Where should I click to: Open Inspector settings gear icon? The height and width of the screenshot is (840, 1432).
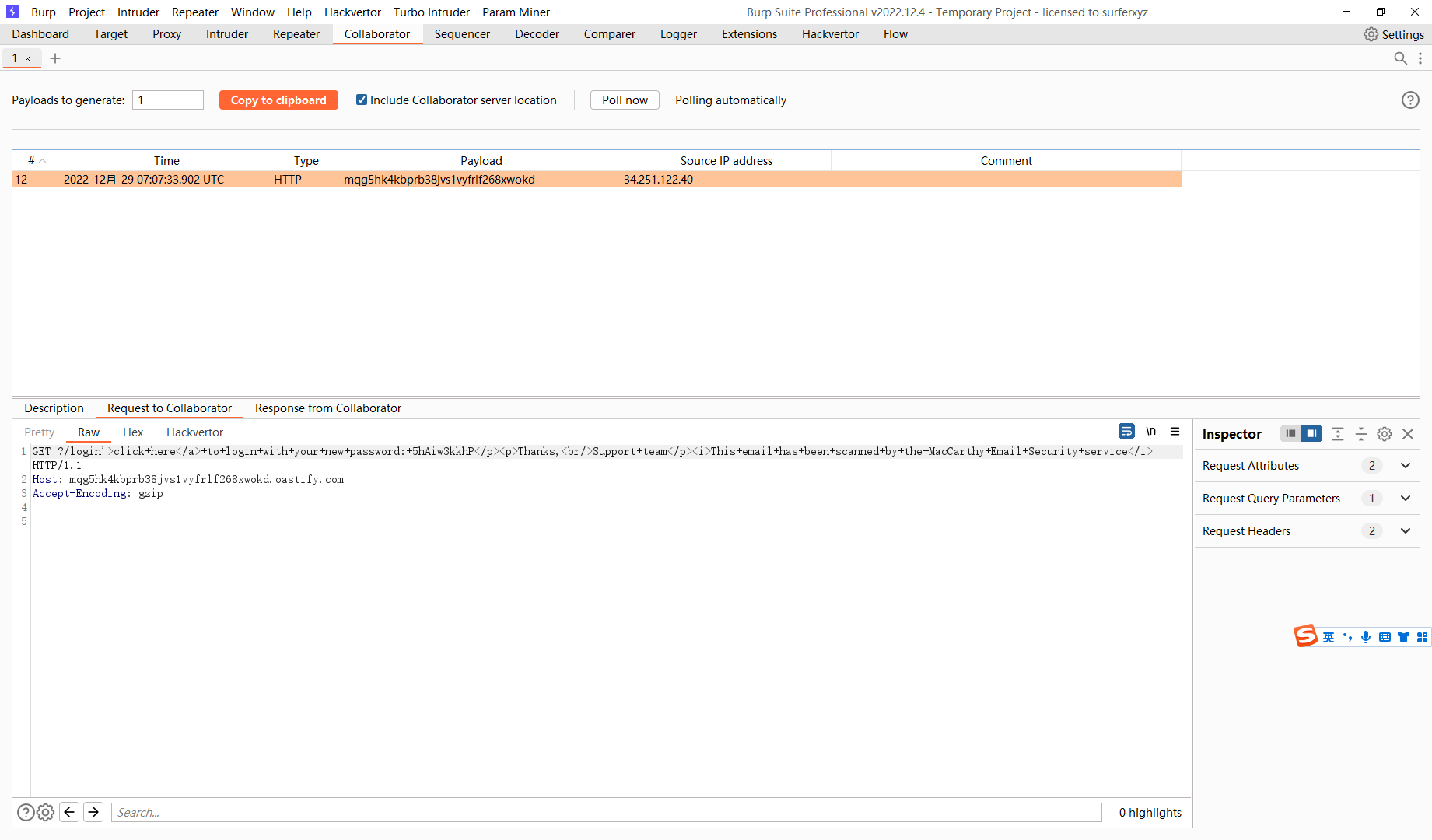pos(1385,434)
